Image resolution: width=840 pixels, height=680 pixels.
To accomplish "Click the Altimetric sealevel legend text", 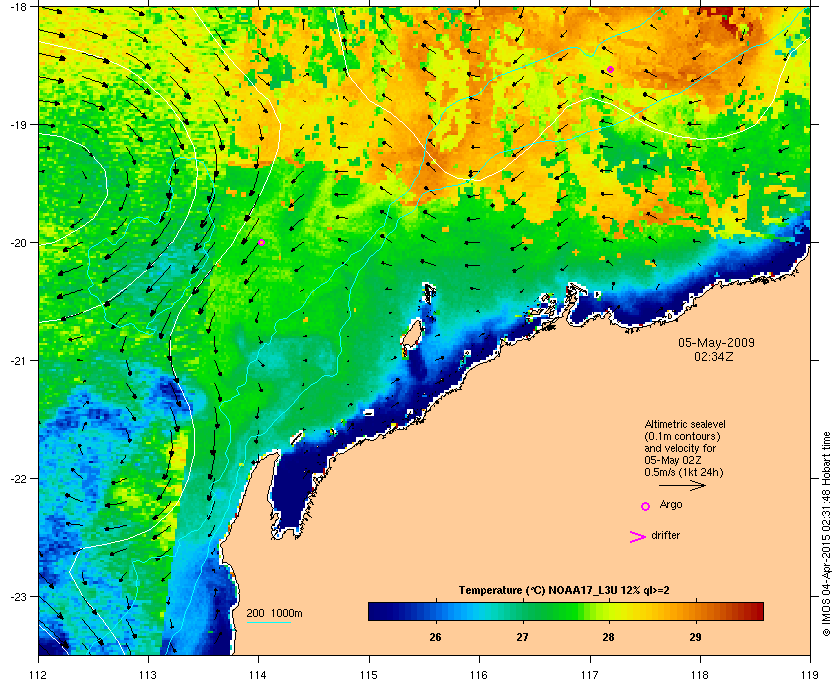I will [685, 424].
